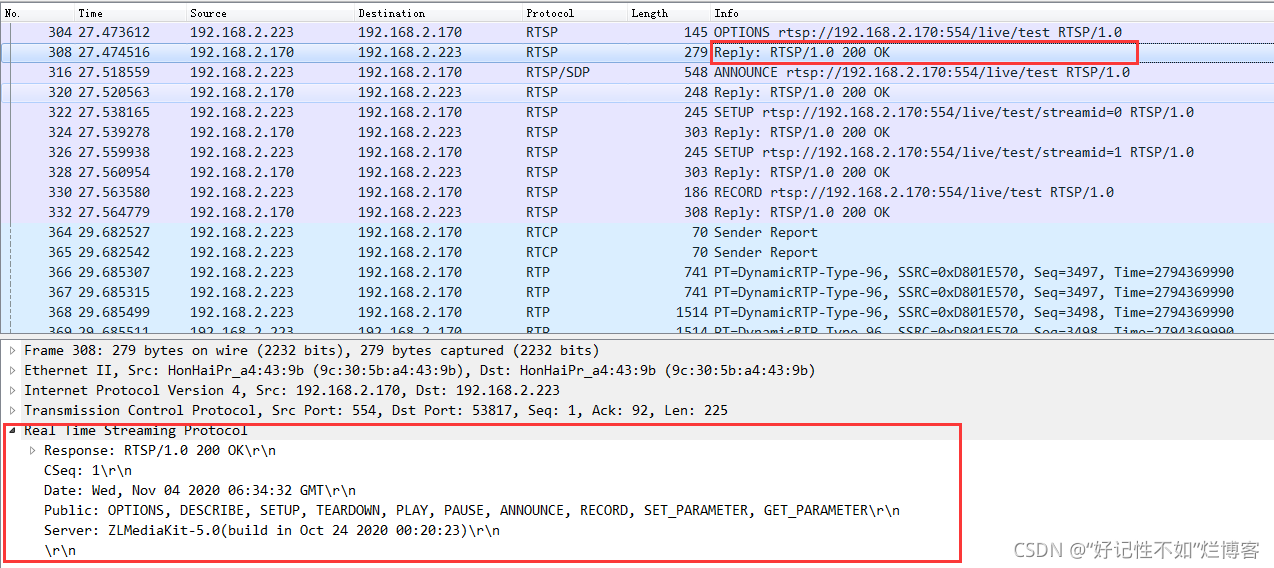Click the length value 548 of packet 316
The width and height of the screenshot is (1274, 568).
pyautogui.click(x=695, y=72)
